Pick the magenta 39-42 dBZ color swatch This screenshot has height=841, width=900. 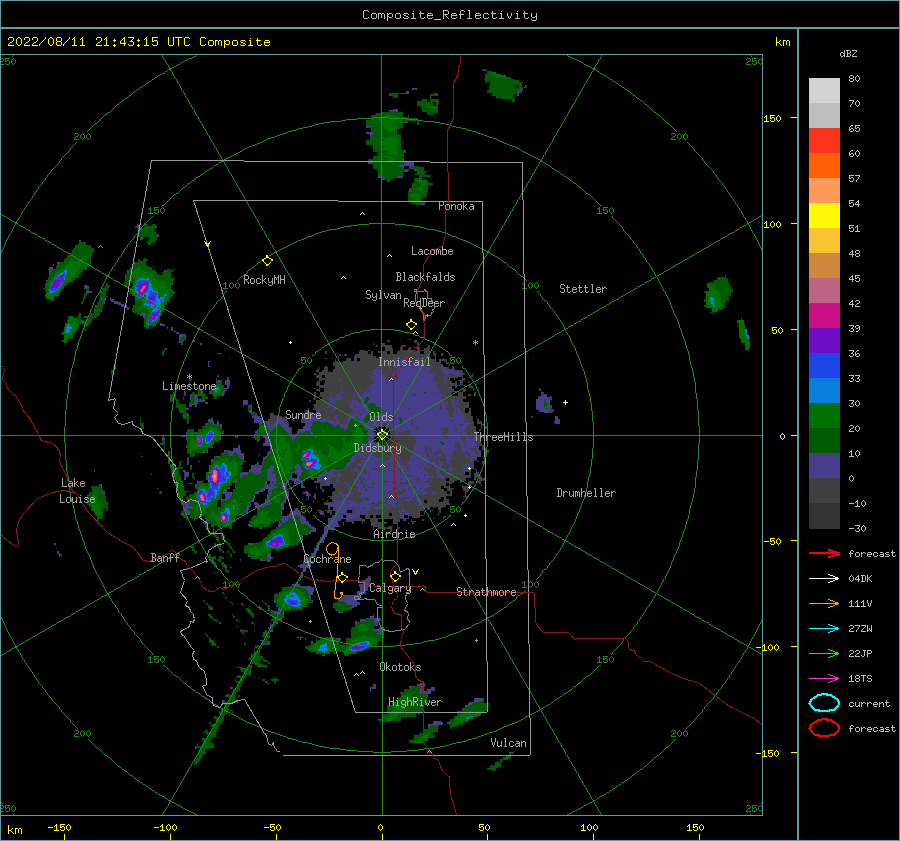point(824,316)
